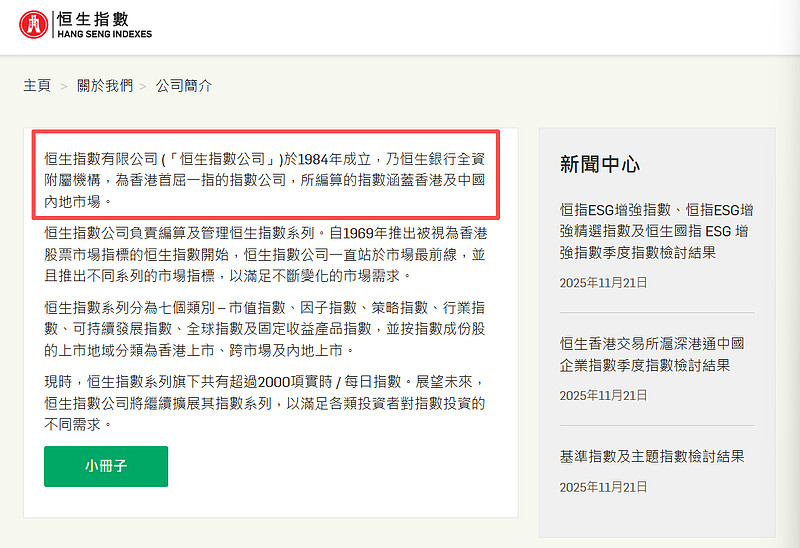Click paragraph starting 恒生指數系列分為七個類別

click(264, 329)
